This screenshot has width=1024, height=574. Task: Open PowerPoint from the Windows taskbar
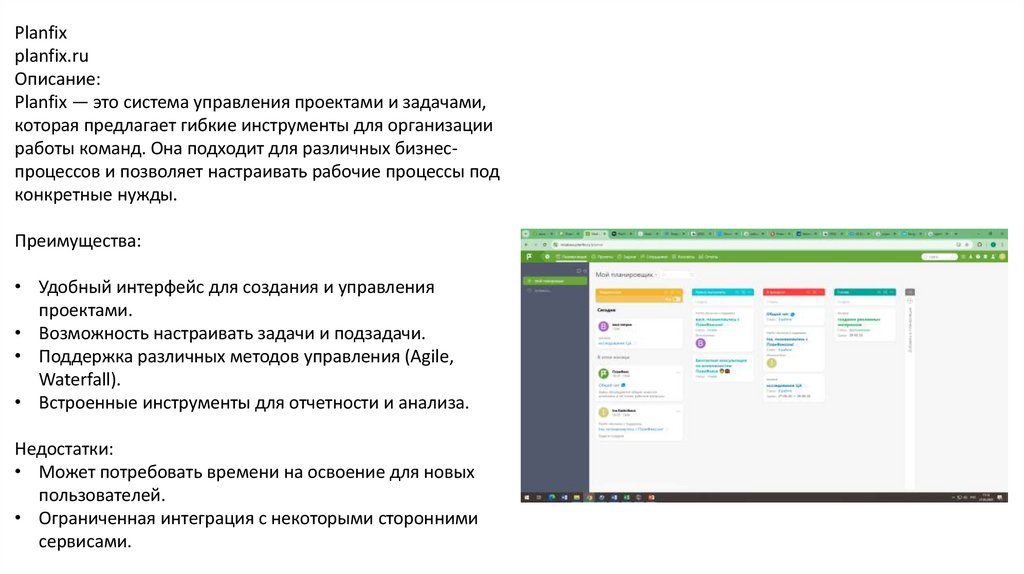[x=651, y=498]
